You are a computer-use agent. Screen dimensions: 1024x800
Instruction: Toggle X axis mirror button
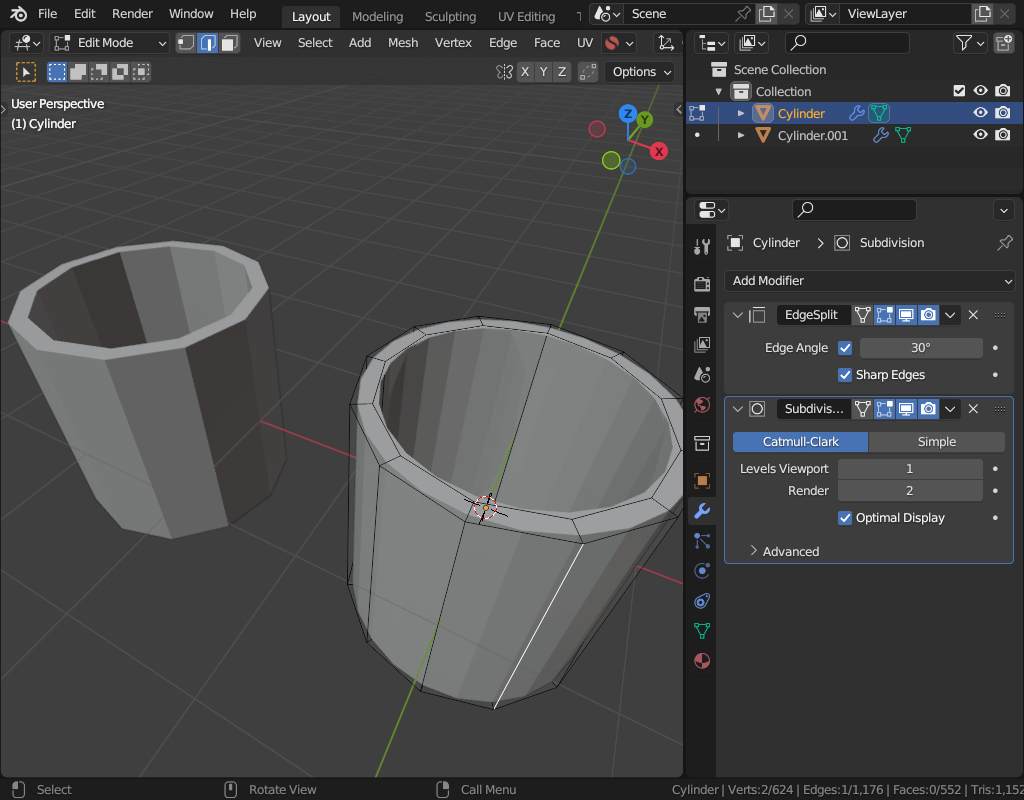pos(525,72)
